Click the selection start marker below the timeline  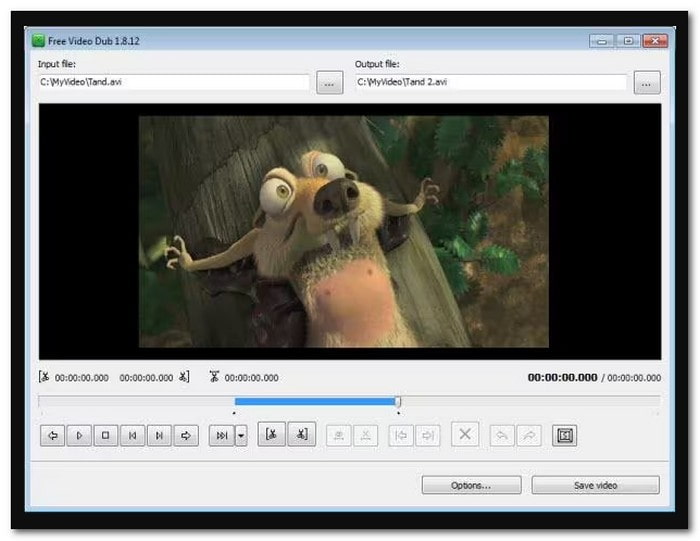[x=234, y=413]
